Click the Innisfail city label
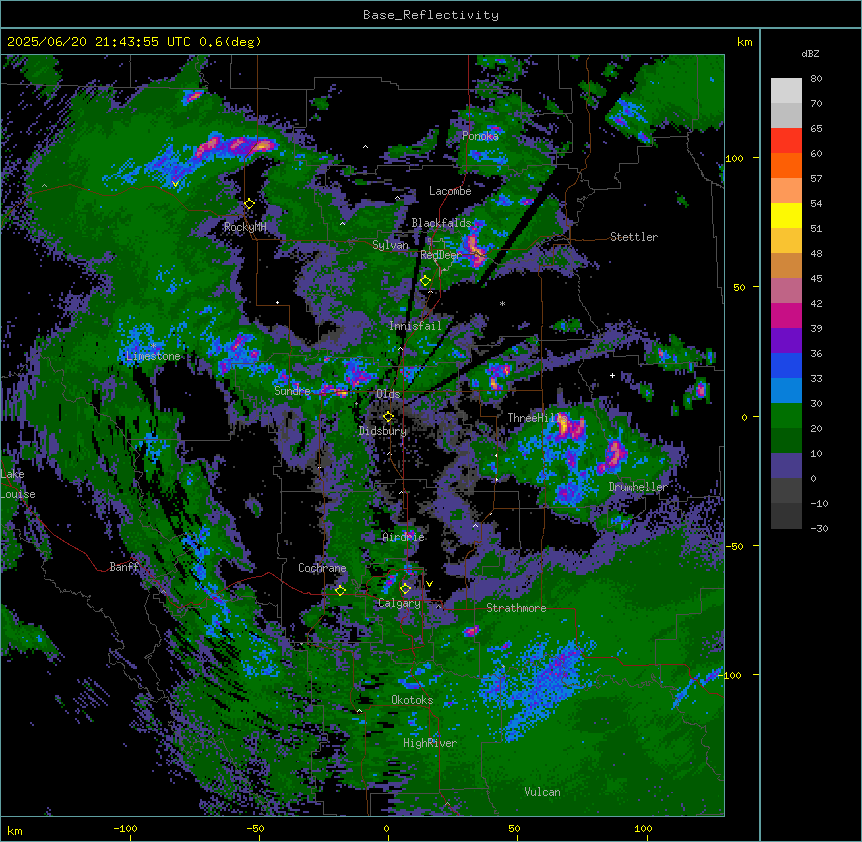This screenshot has width=862, height=842. pyautogui.click(x=415, y=326)
